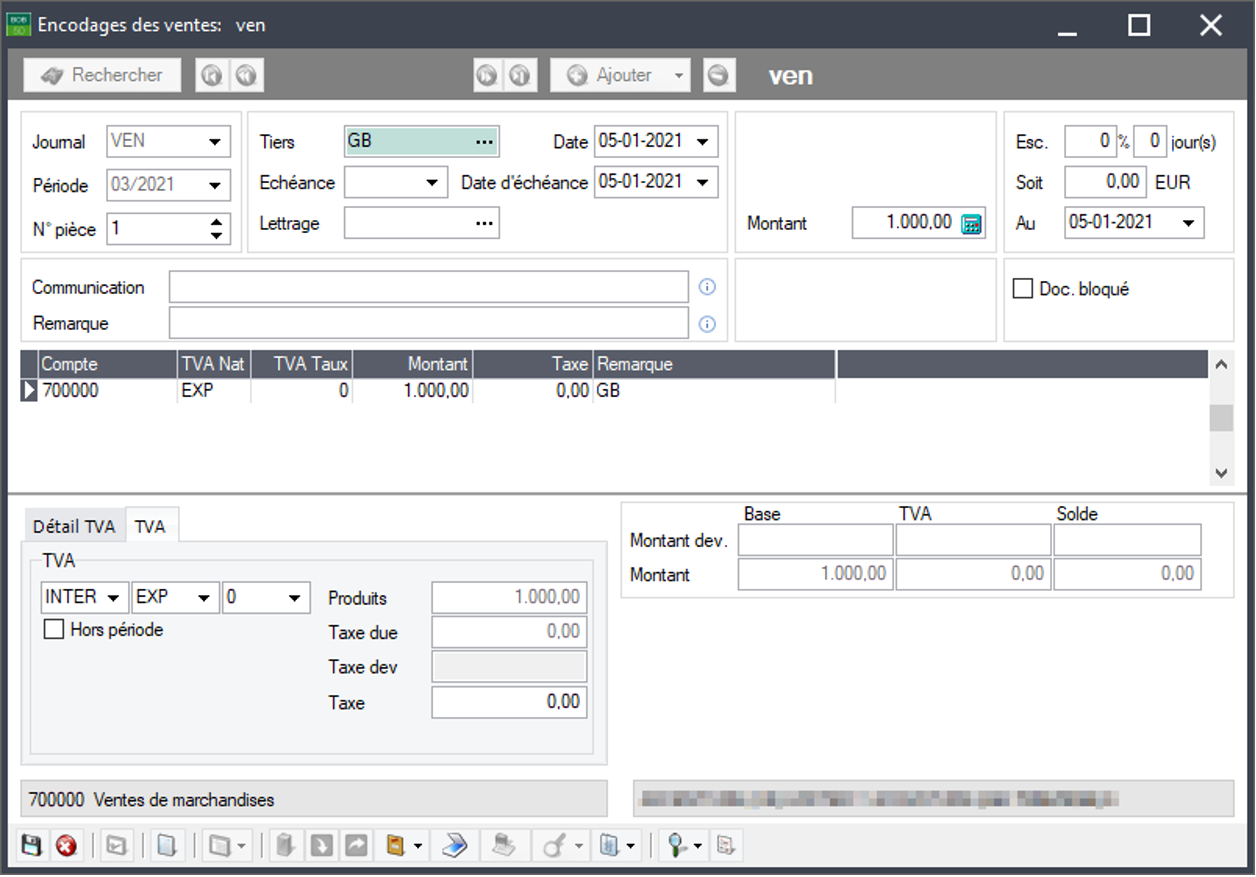Click the red cancel icon
Viewport: 1256px width, 877px height.
(x=66, y=846)
